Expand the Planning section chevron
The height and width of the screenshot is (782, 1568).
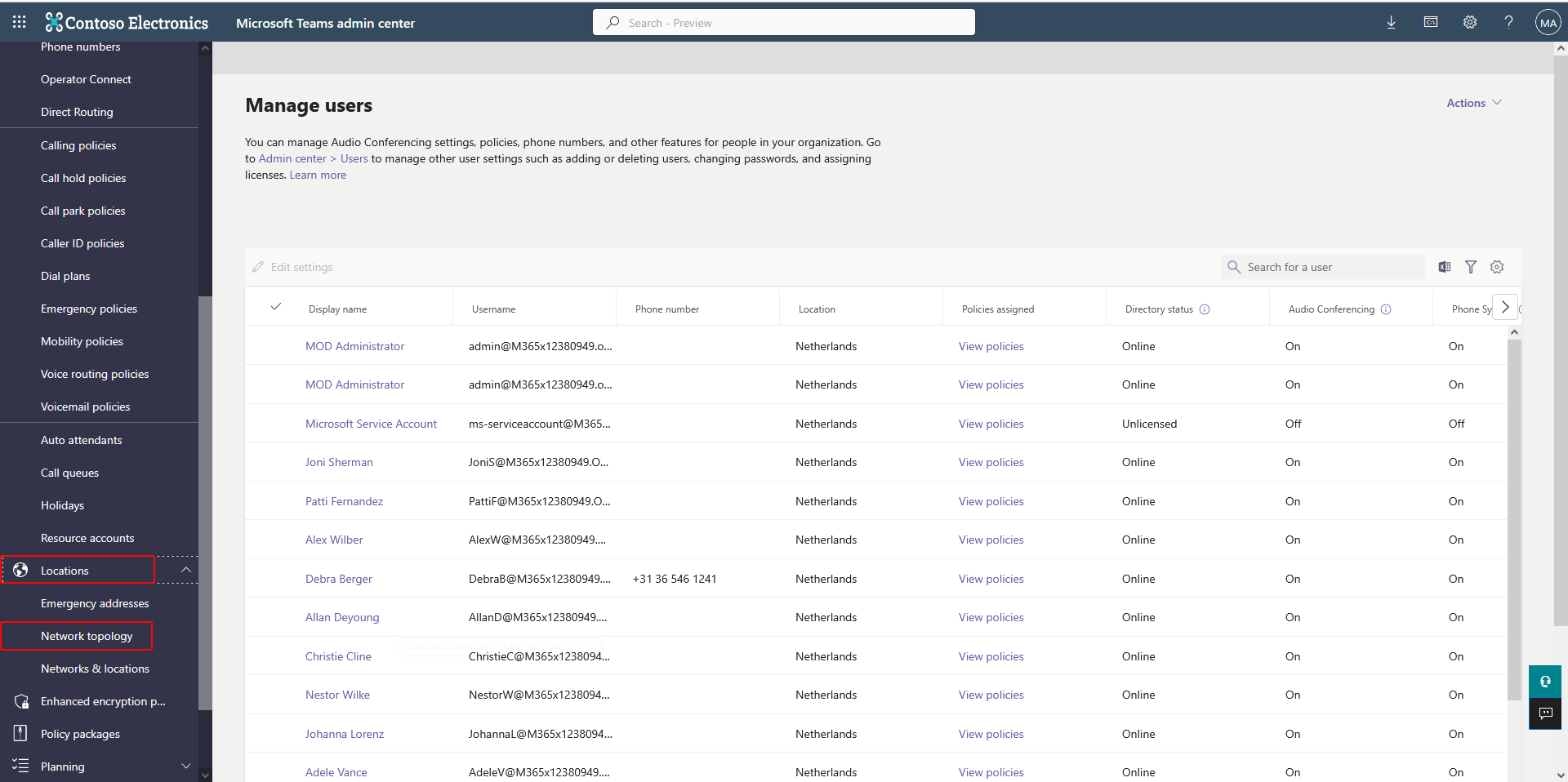click(185, 766)
